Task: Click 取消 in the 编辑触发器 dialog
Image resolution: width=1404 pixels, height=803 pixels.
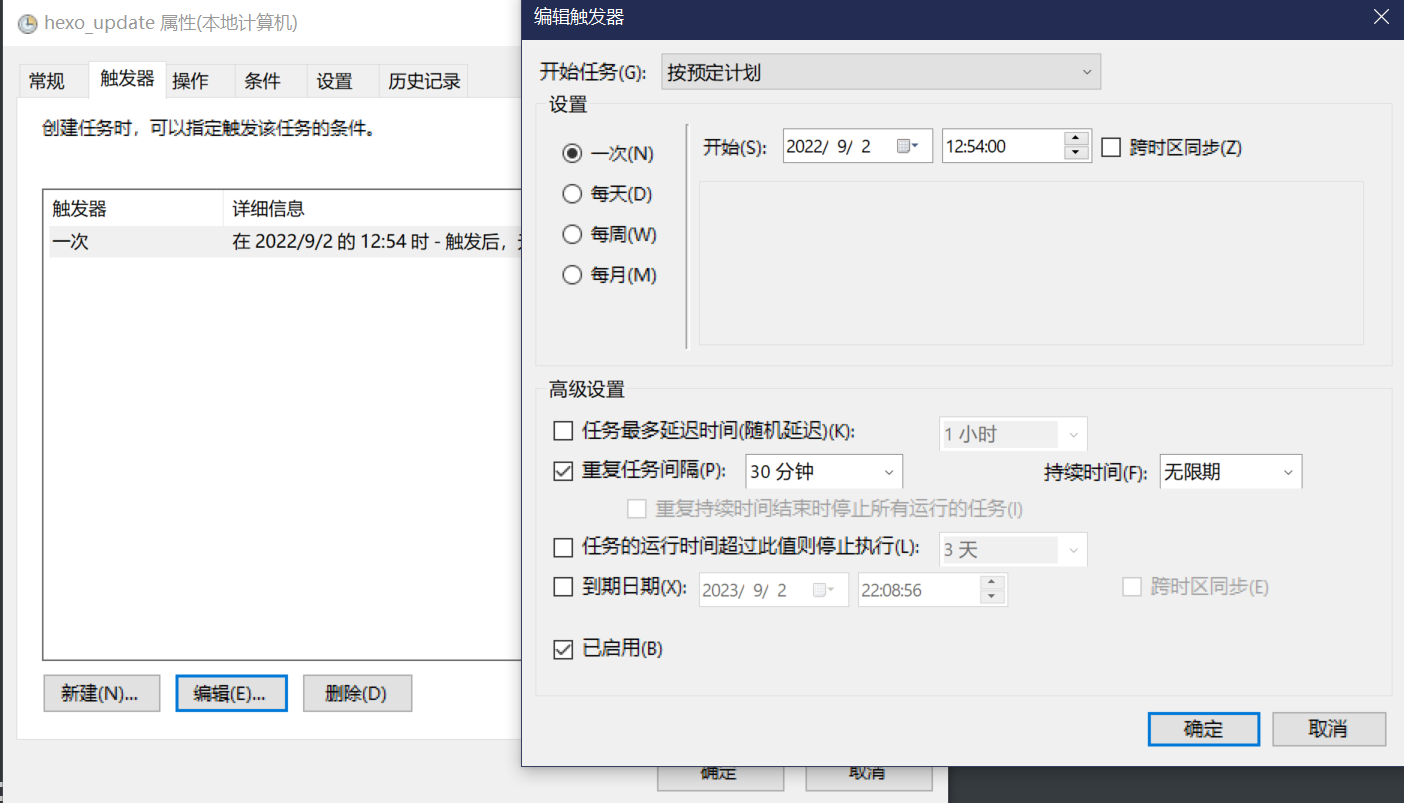Action: [1329, 729]
